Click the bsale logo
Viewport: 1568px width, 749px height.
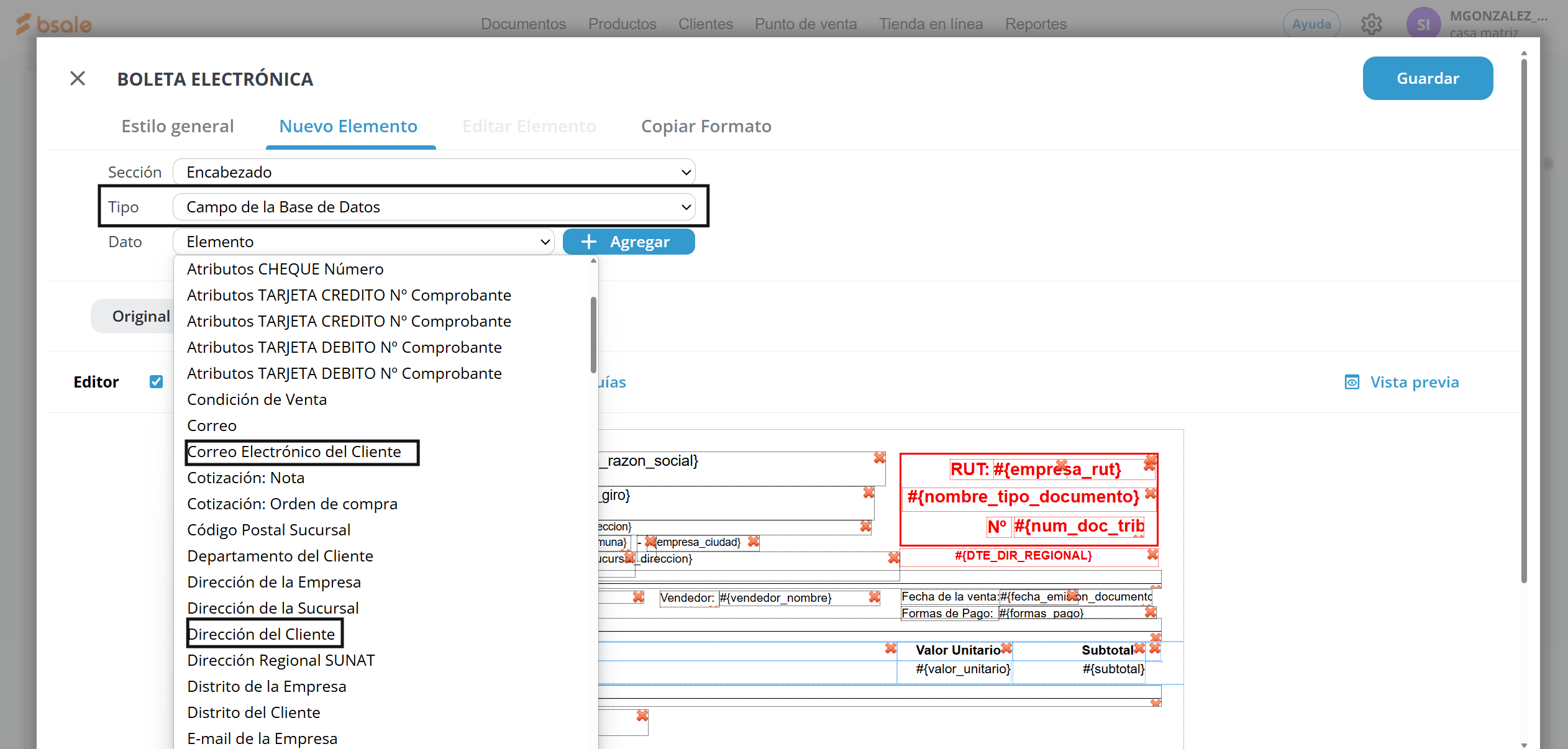coord(55,24)
